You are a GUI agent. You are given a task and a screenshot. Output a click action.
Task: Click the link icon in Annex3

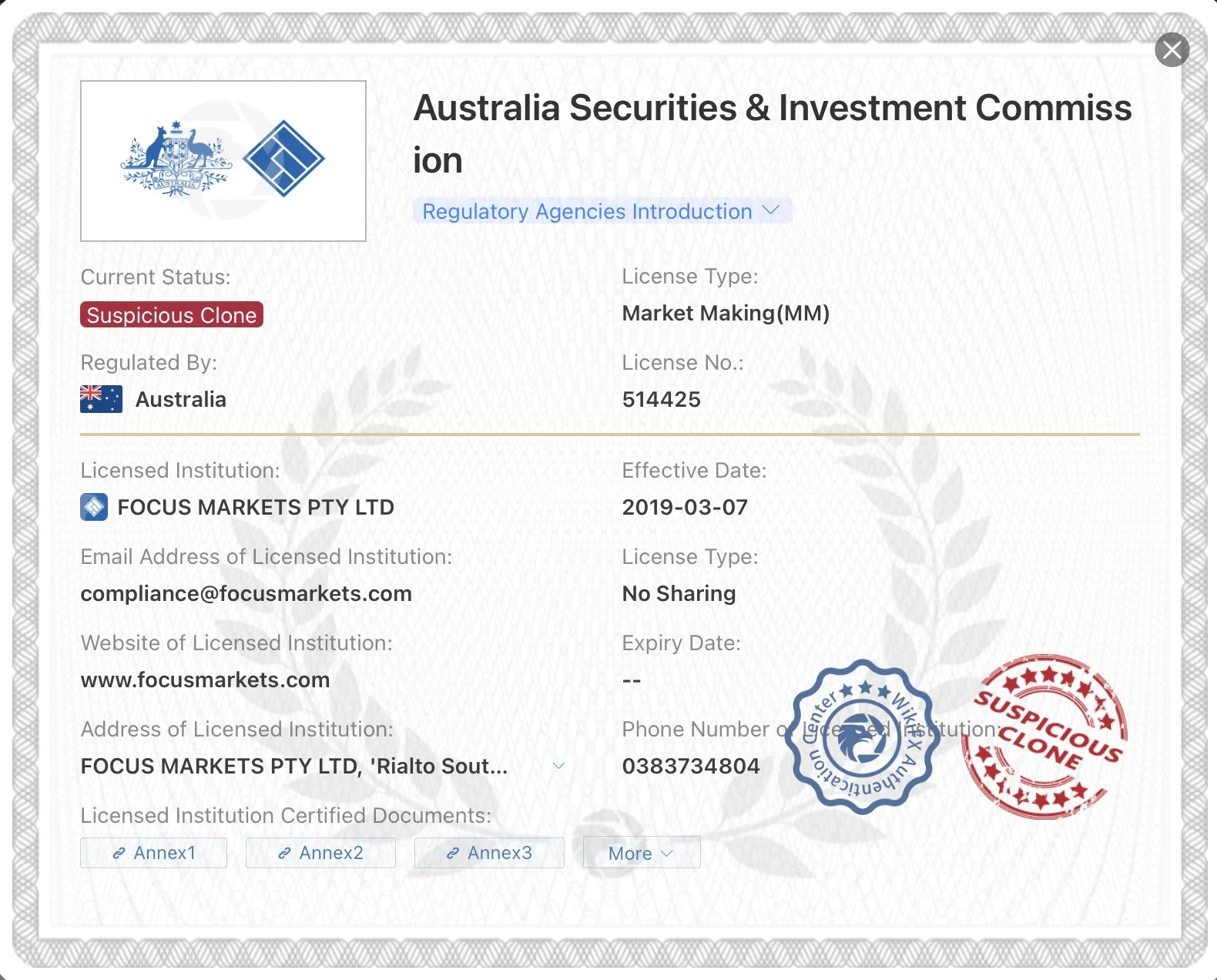tap(453, 853)
